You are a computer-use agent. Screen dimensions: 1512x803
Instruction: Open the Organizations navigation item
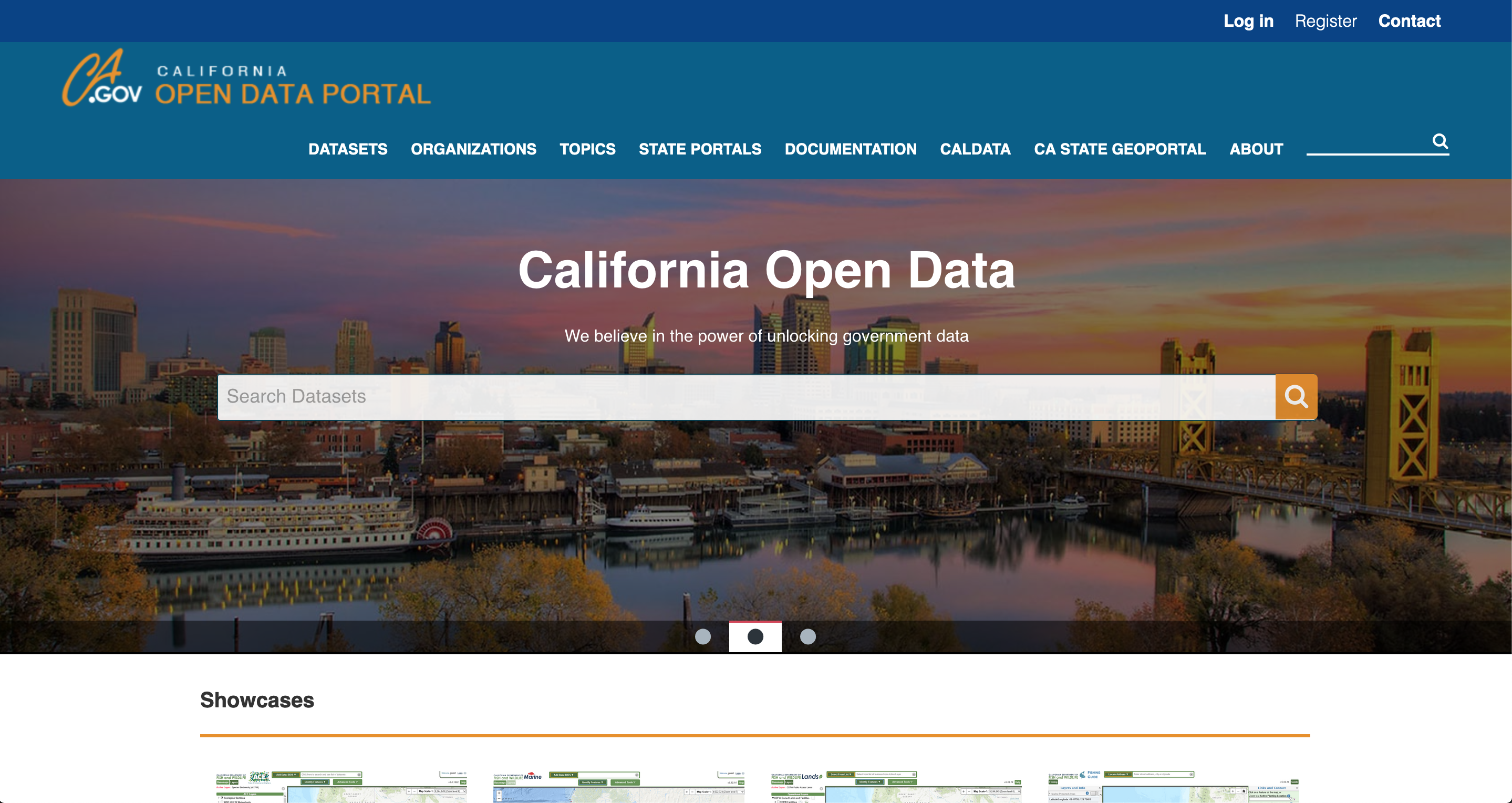[x=473, y=149]
